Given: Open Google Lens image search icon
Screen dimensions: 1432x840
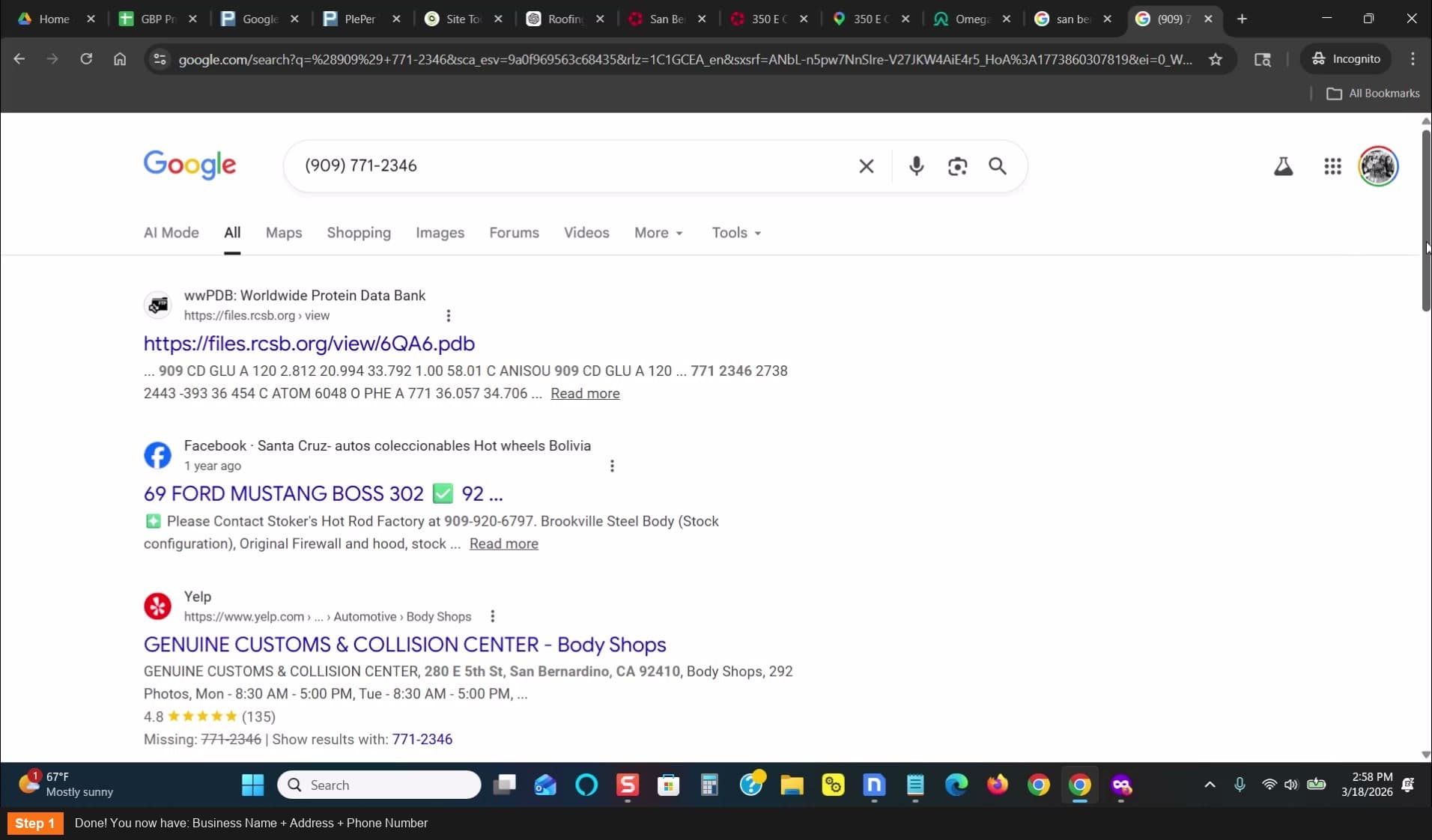Looking at the screenshot, I should click(957, 166).
